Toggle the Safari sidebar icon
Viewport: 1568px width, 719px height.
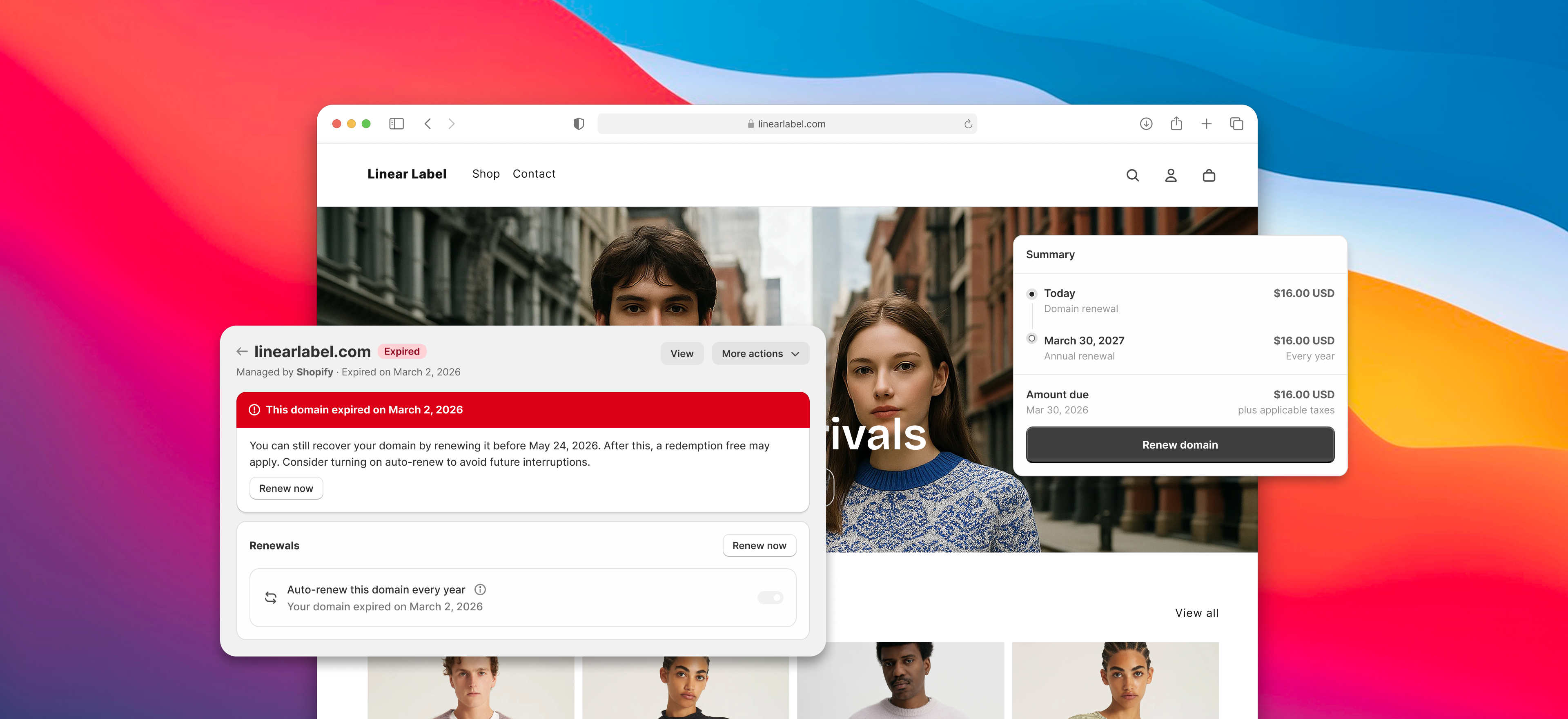[396, 124]
